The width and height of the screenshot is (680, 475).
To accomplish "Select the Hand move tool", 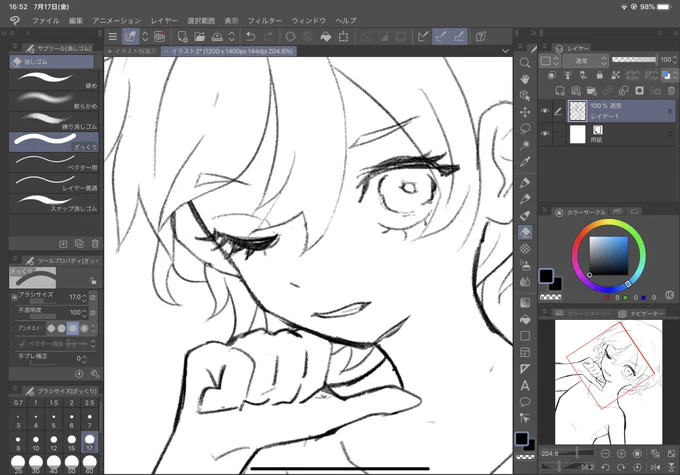I will point(525,79).
